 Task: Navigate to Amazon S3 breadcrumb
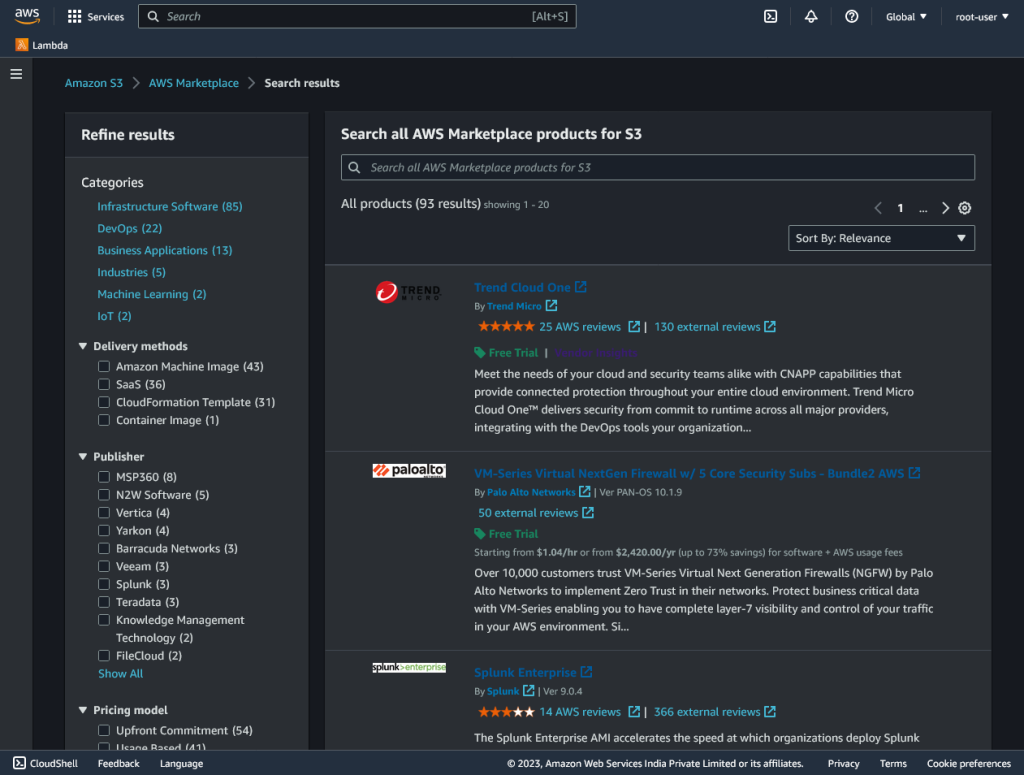click(x=93, y=83)
